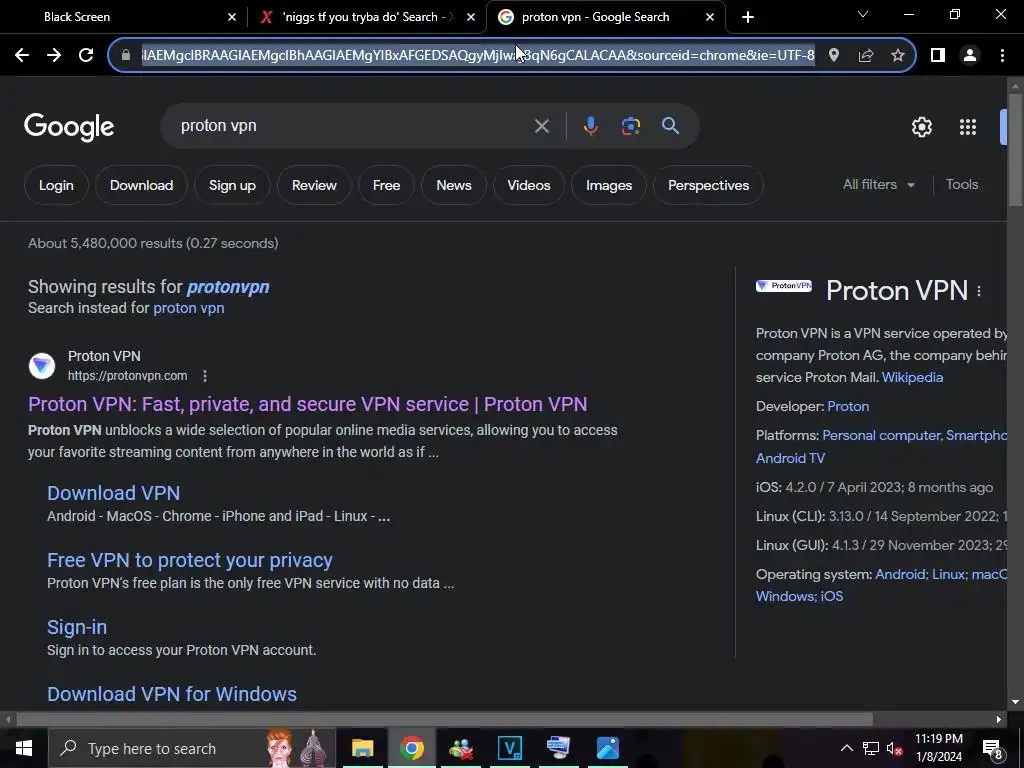Open Chrome profile avatar
1024x768 pixels.
[x=970, y=56]
